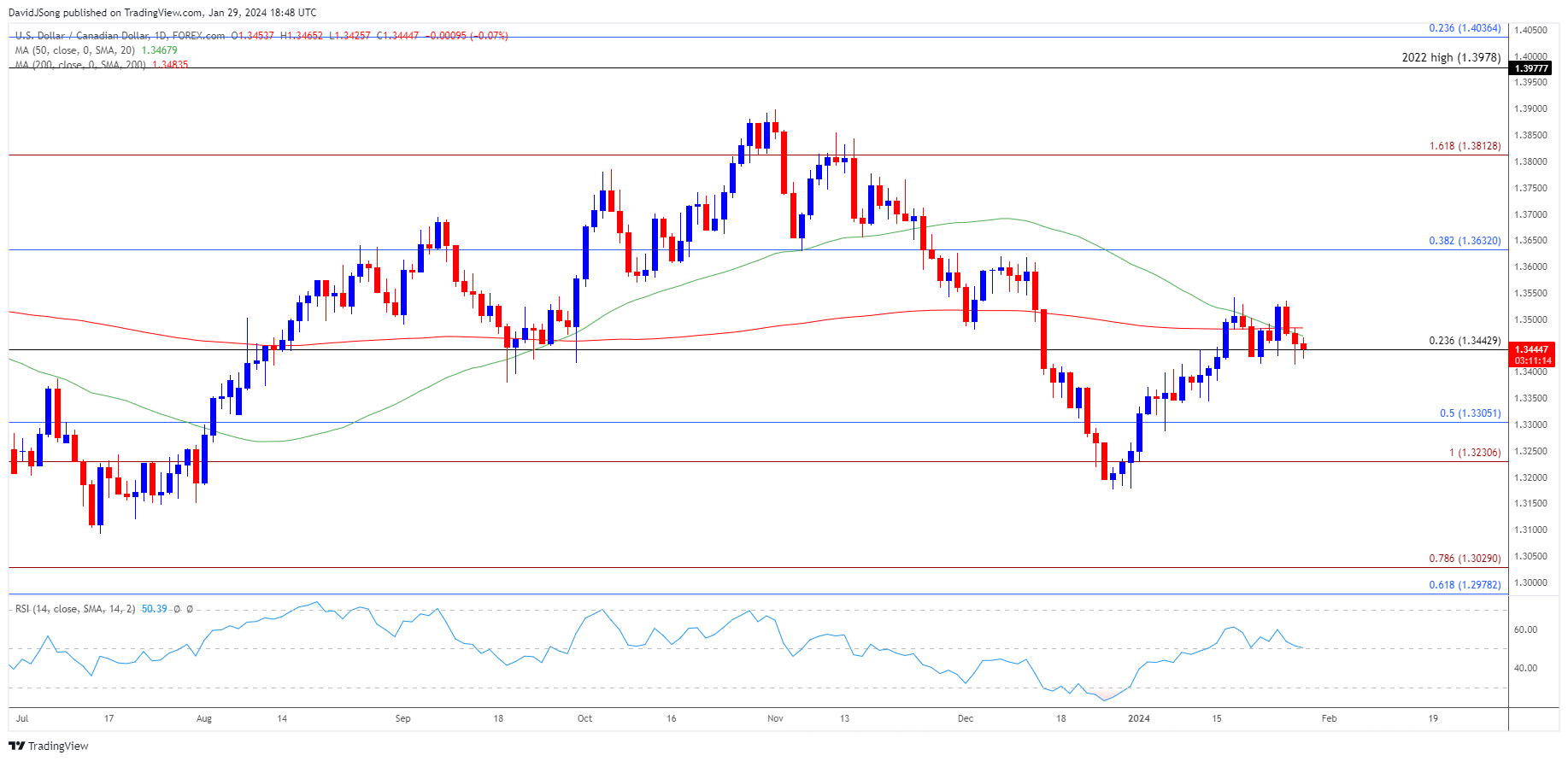Click the 1.31000 price axis label
The width and height of the screenshot is (1568, 761).
[1530, 530]
